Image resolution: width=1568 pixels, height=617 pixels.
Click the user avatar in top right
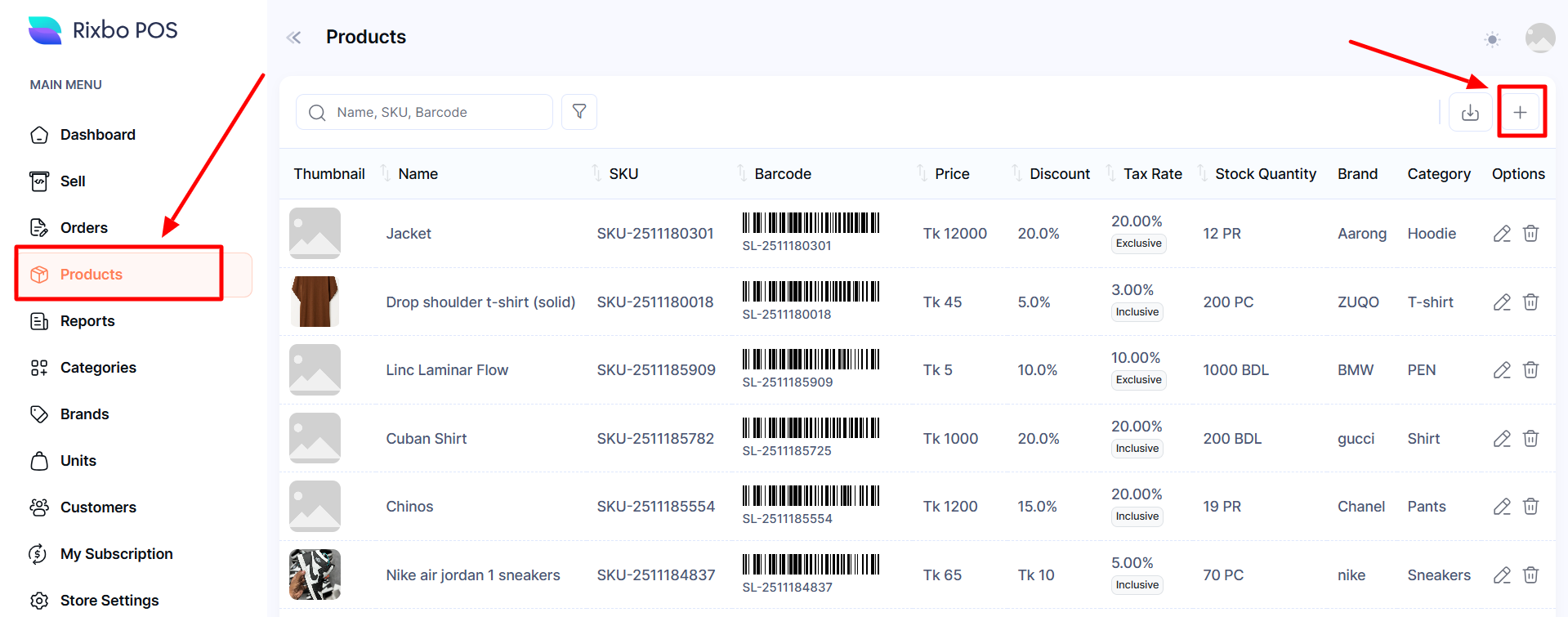click(1539, 38)
